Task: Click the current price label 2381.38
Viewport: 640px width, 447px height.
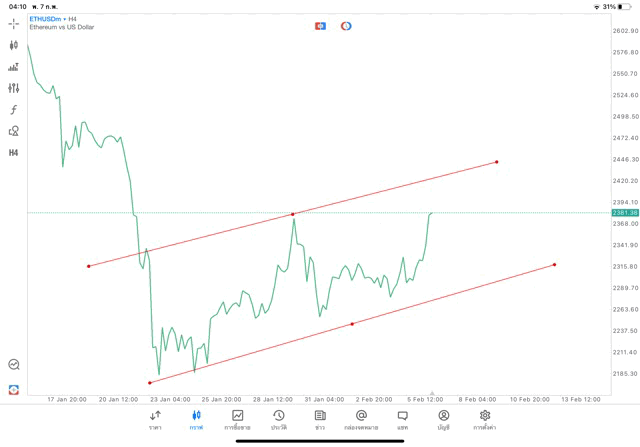Action: click(x=625, y=213)
